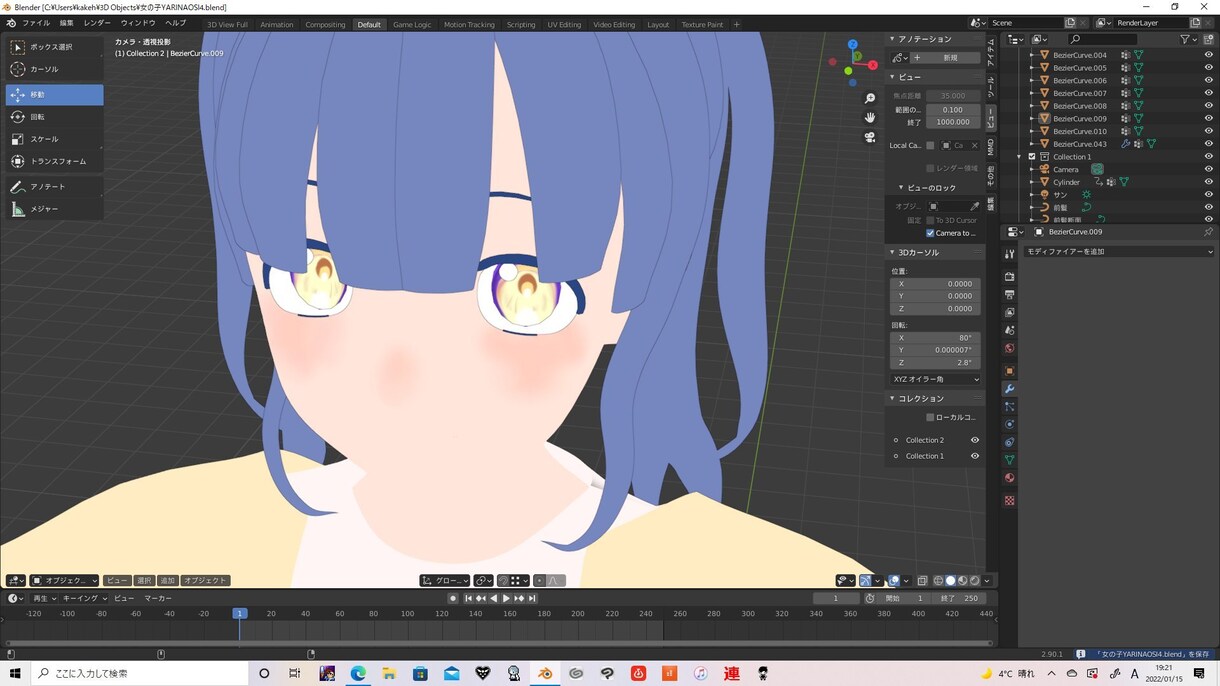Open the File (ファイル) menu
The width and height of the screenshot is (1220, 686).
tap(36, 23)
